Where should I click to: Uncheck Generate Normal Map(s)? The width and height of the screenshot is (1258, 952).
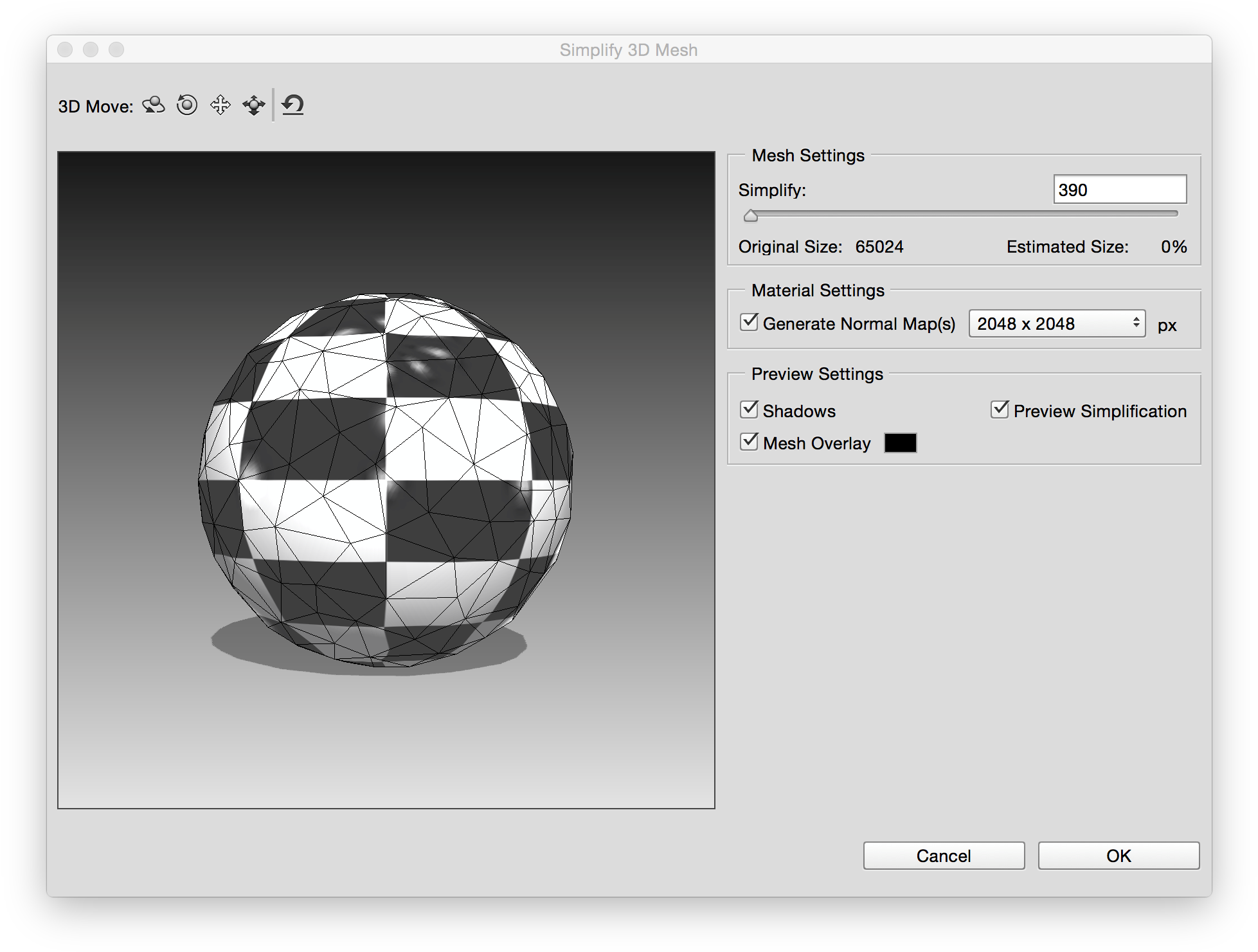[749, 323]
